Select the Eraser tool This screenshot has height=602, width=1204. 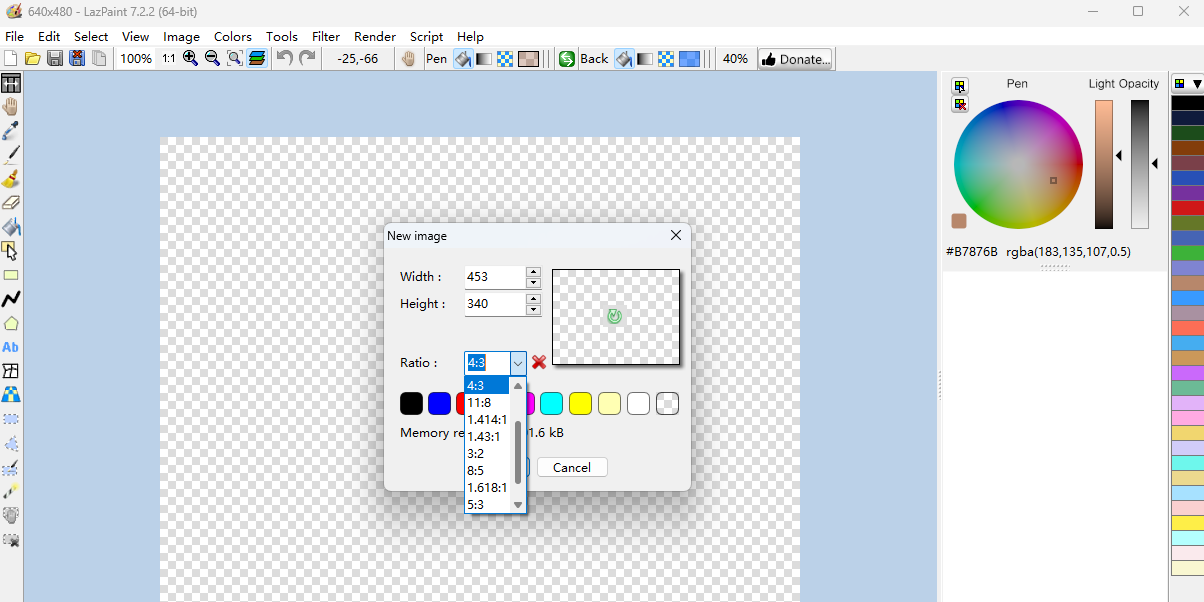(x=11, y=203)
